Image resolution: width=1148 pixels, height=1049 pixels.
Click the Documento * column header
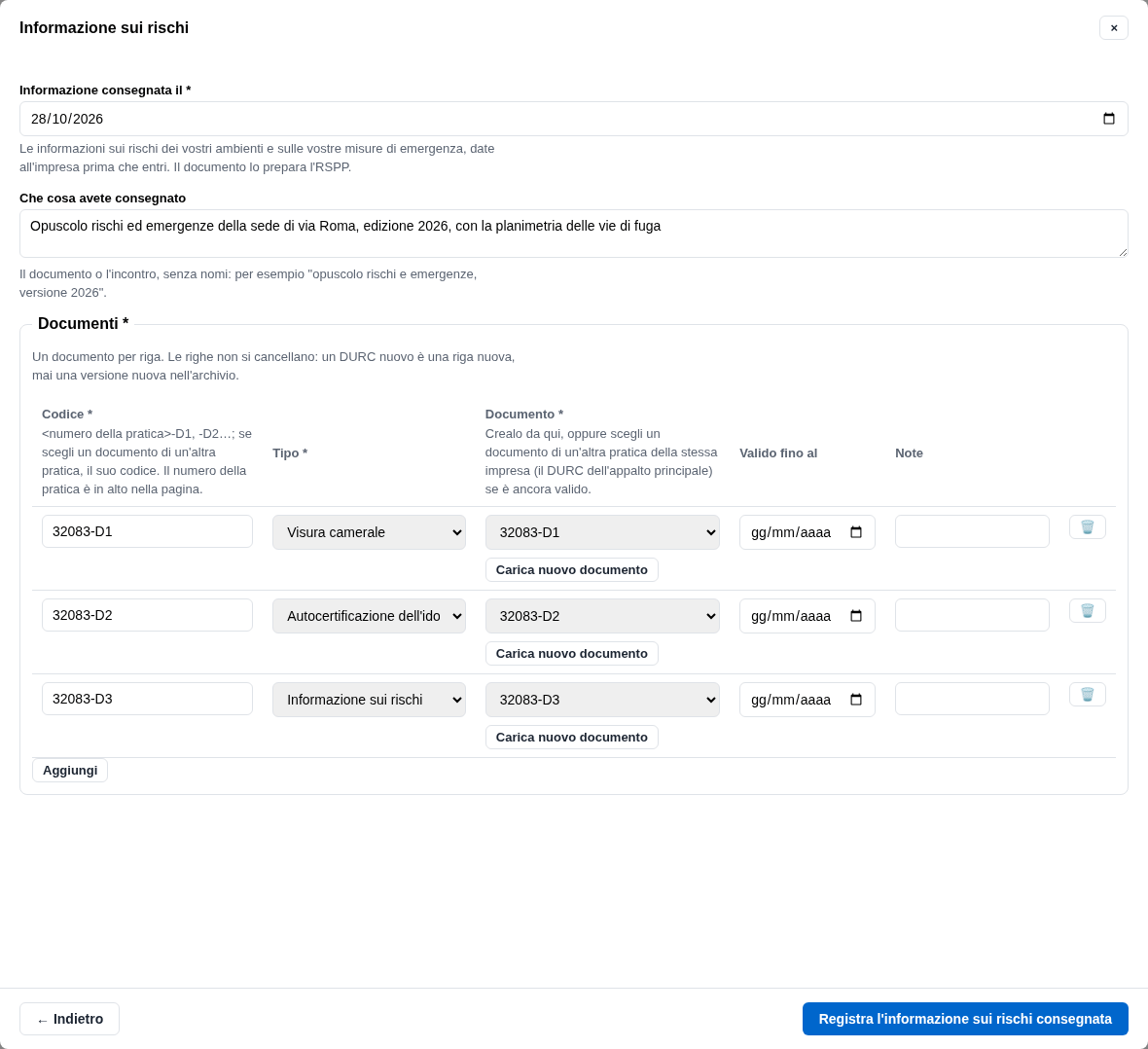point(524,415)
